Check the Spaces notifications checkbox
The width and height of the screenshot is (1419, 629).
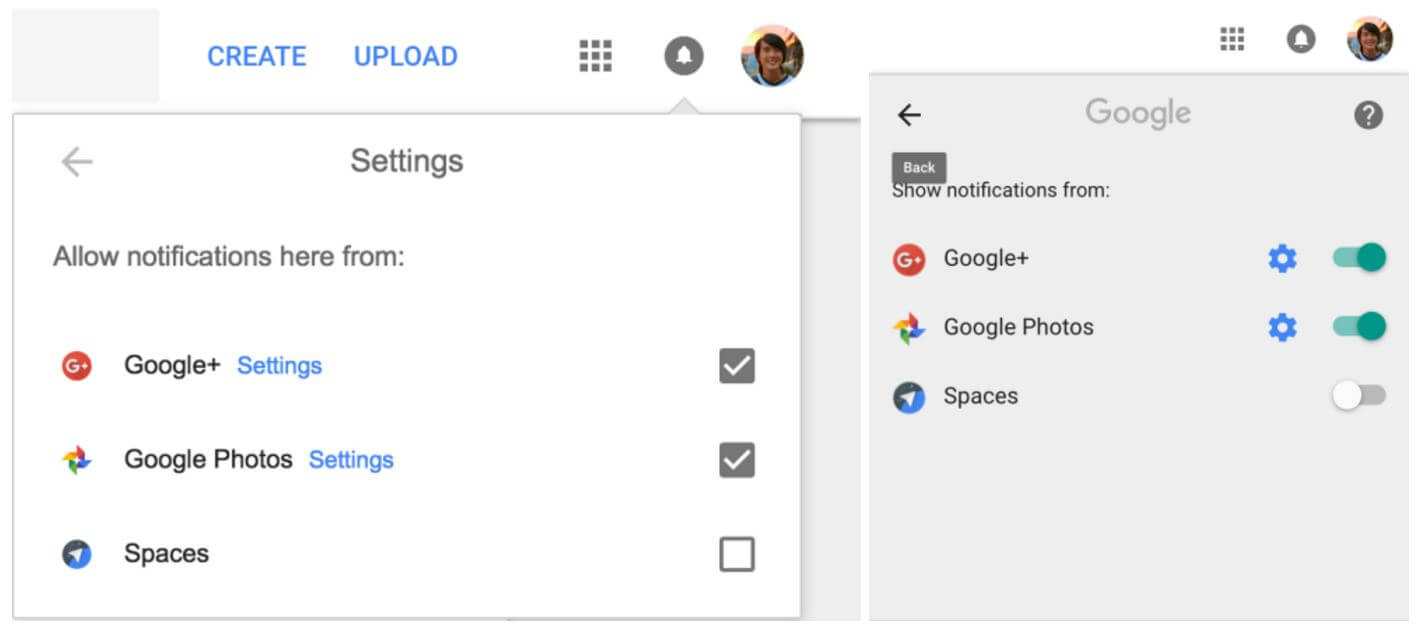(x=737, y=554)
